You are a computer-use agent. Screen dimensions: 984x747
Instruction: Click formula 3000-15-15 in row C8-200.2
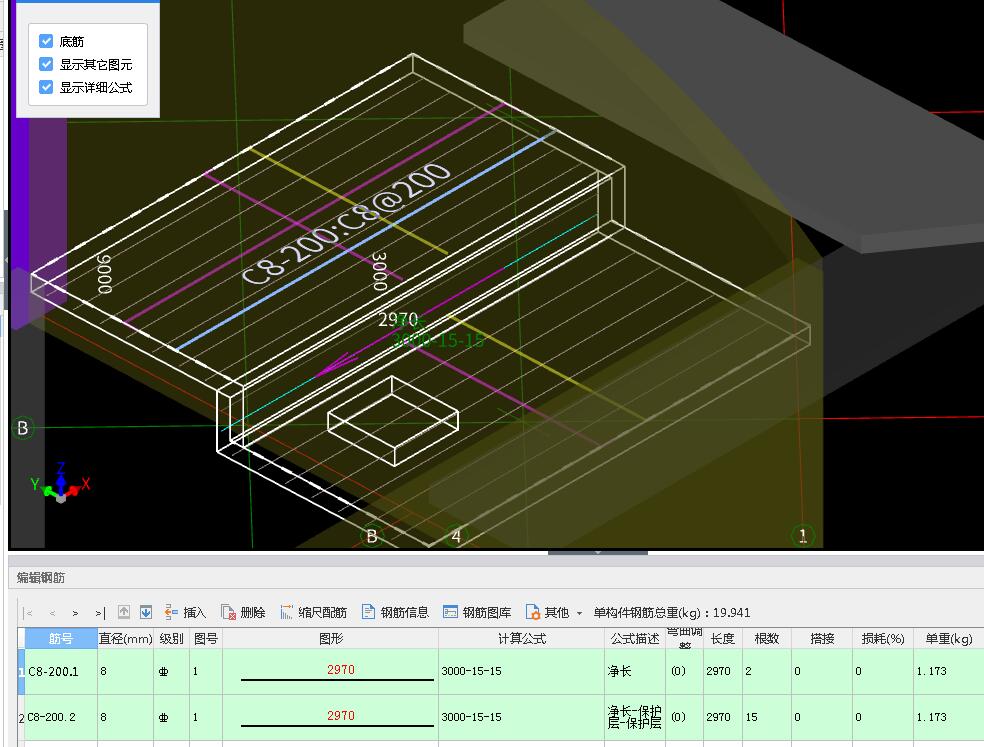(521, 717)
